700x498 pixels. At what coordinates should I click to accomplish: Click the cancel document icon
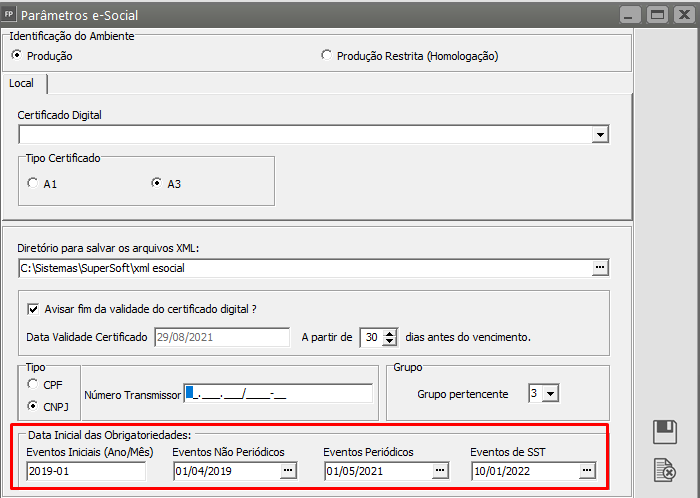(665, 468)
